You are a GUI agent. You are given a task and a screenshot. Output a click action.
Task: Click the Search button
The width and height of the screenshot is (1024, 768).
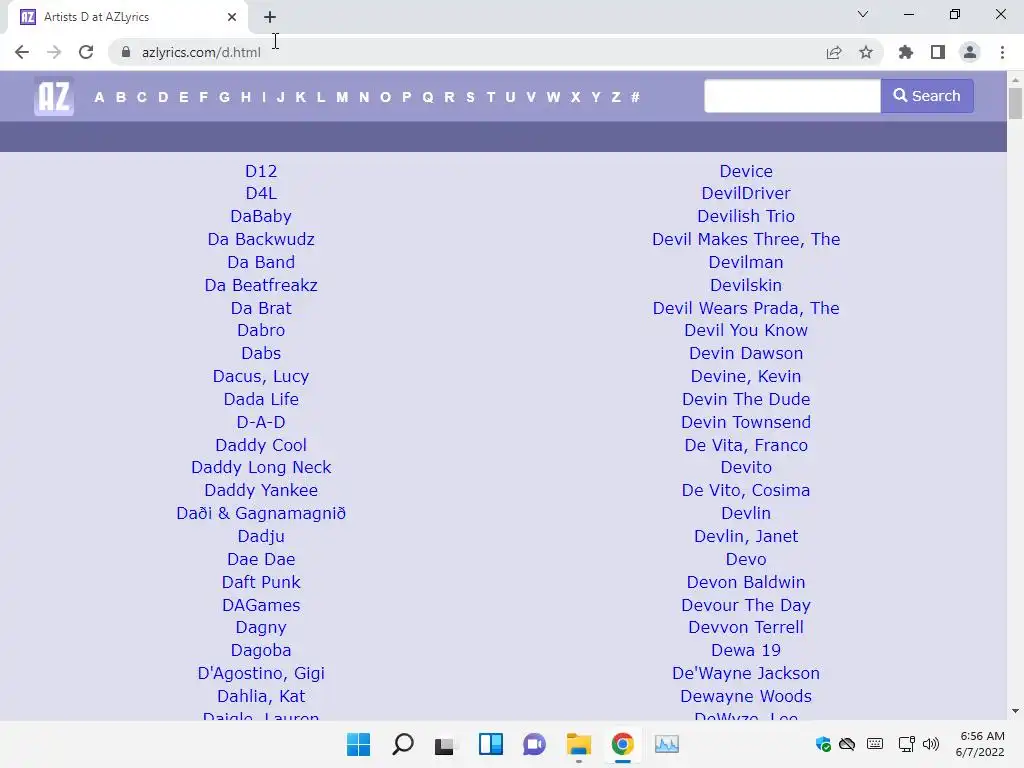[x=927, y=96]
